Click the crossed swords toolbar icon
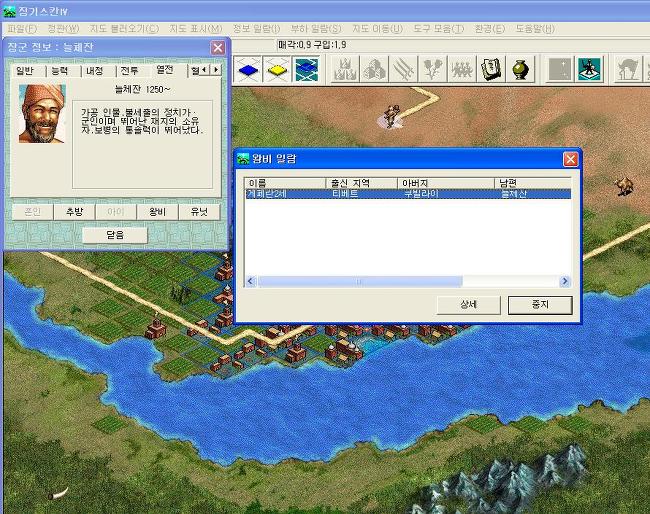This screenshot has width=650, height=514. click(403, 69)
